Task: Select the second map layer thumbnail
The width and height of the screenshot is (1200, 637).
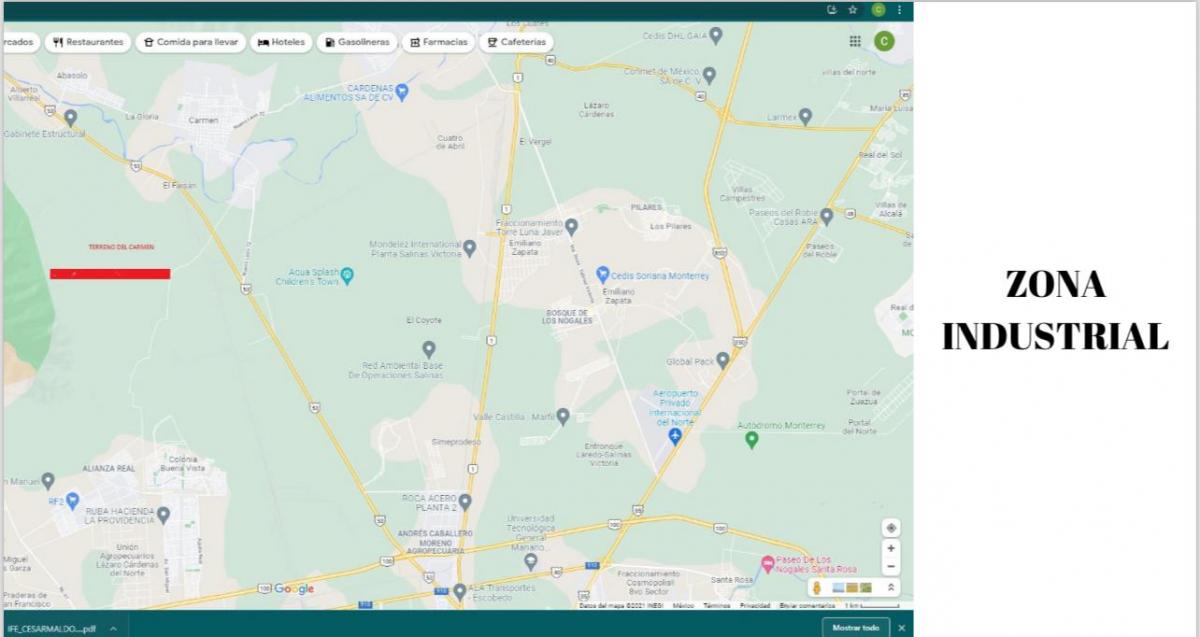Action: 852,587
